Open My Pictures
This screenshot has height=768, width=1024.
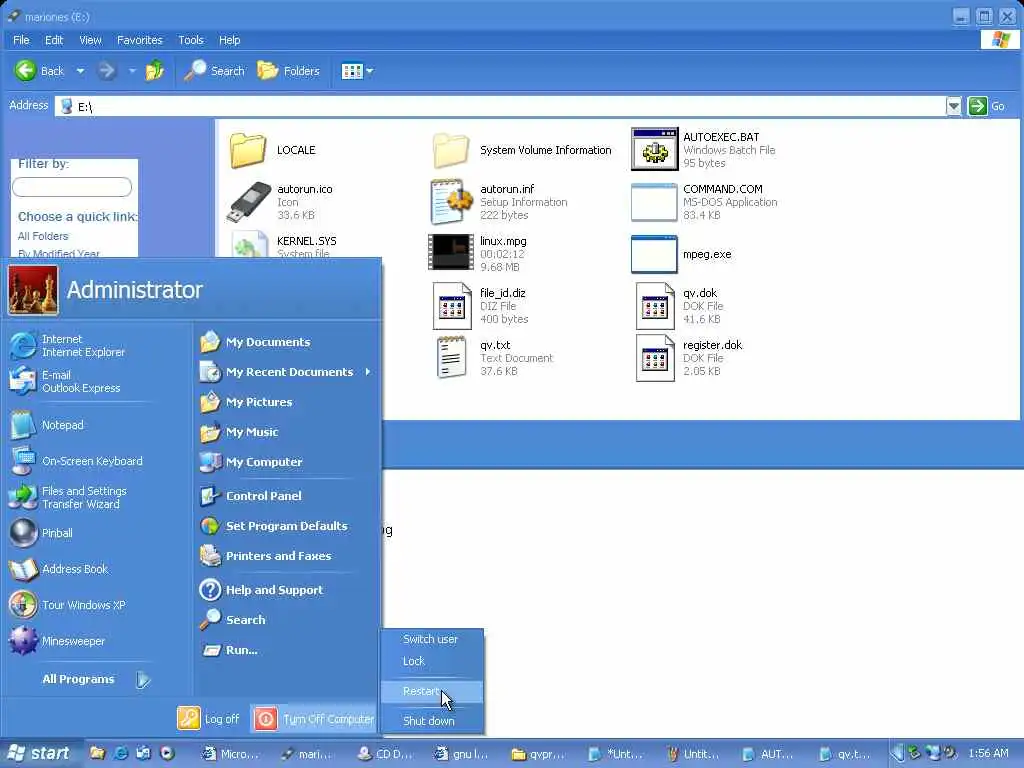click(x=246, y=402)
